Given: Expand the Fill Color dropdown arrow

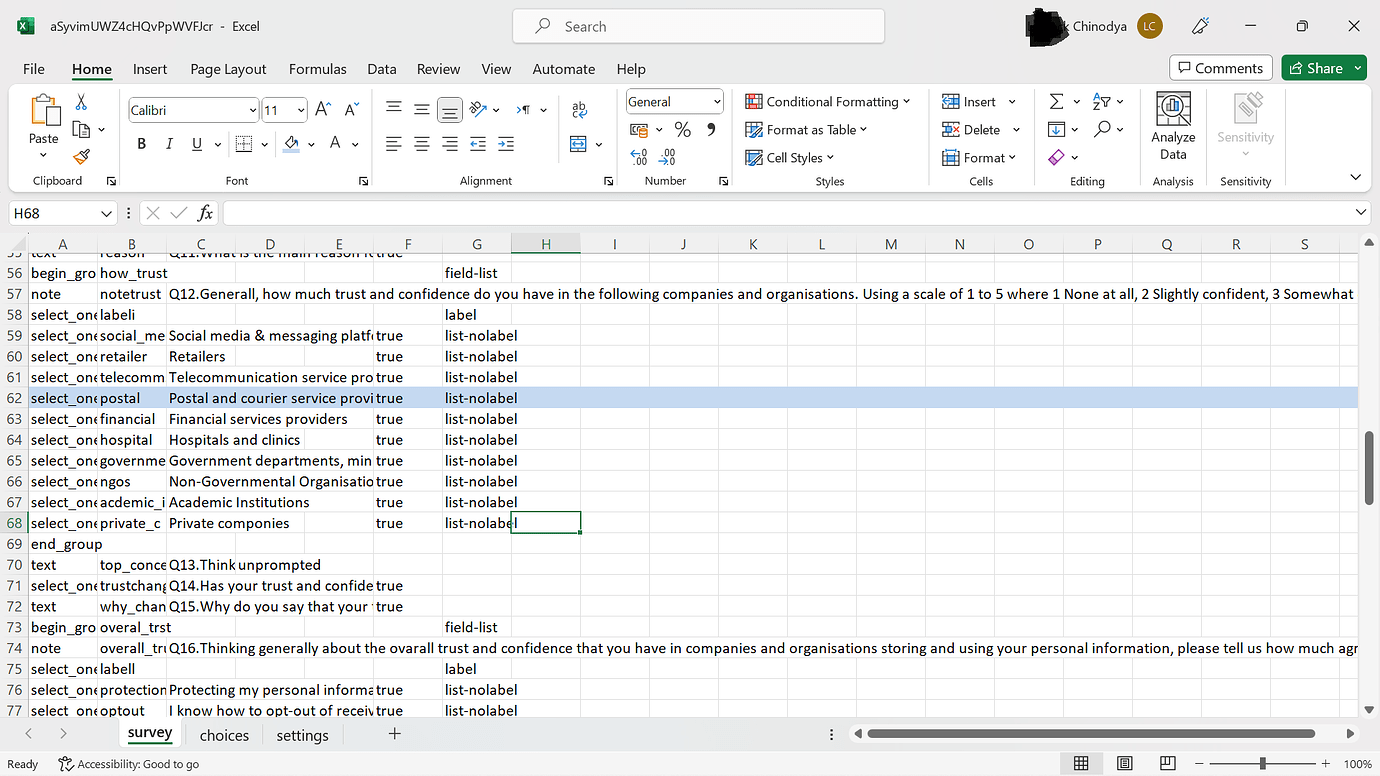Looking at the screenshot, I should point(312,144).
